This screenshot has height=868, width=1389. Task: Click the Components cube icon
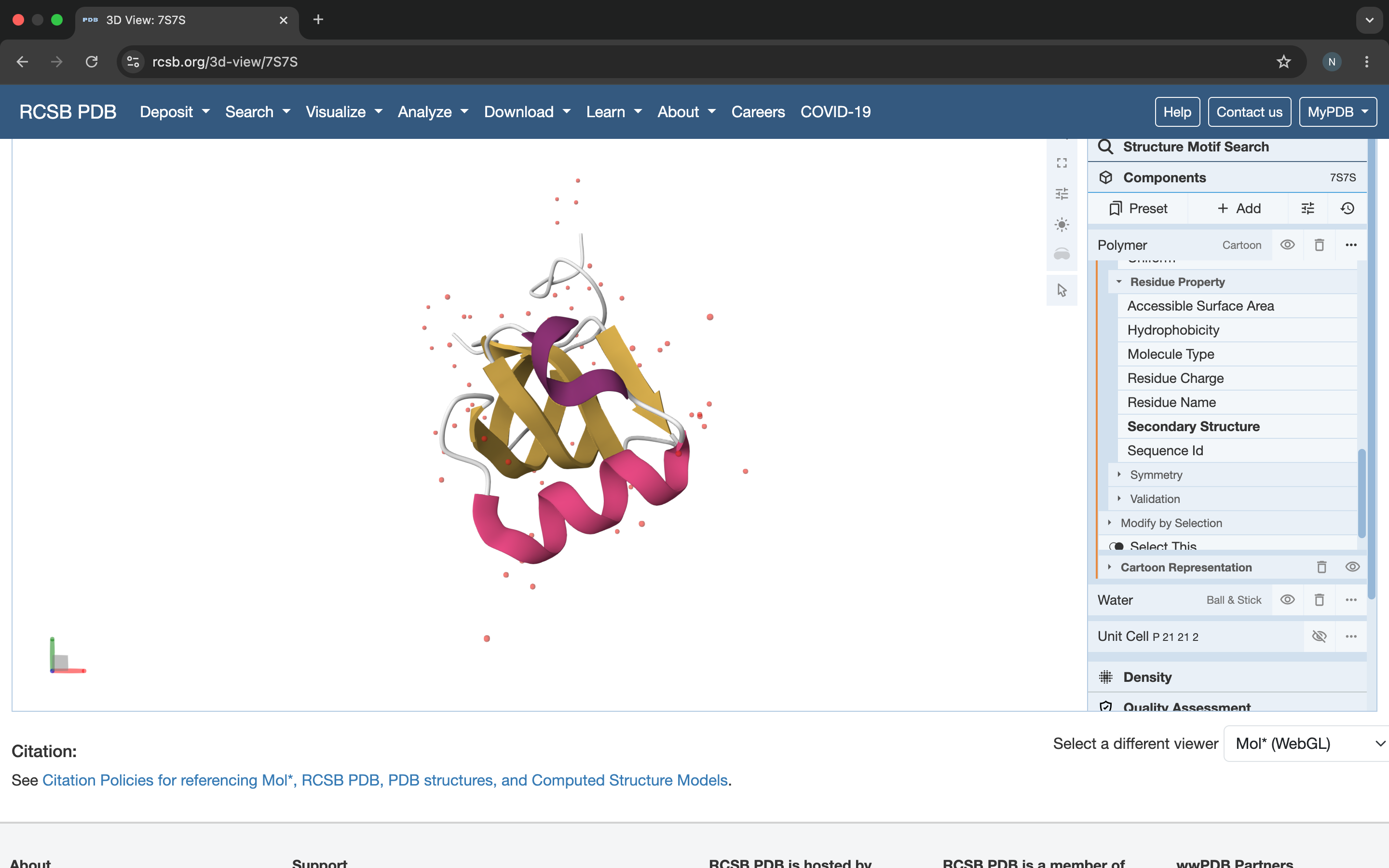click(1105, 178)
